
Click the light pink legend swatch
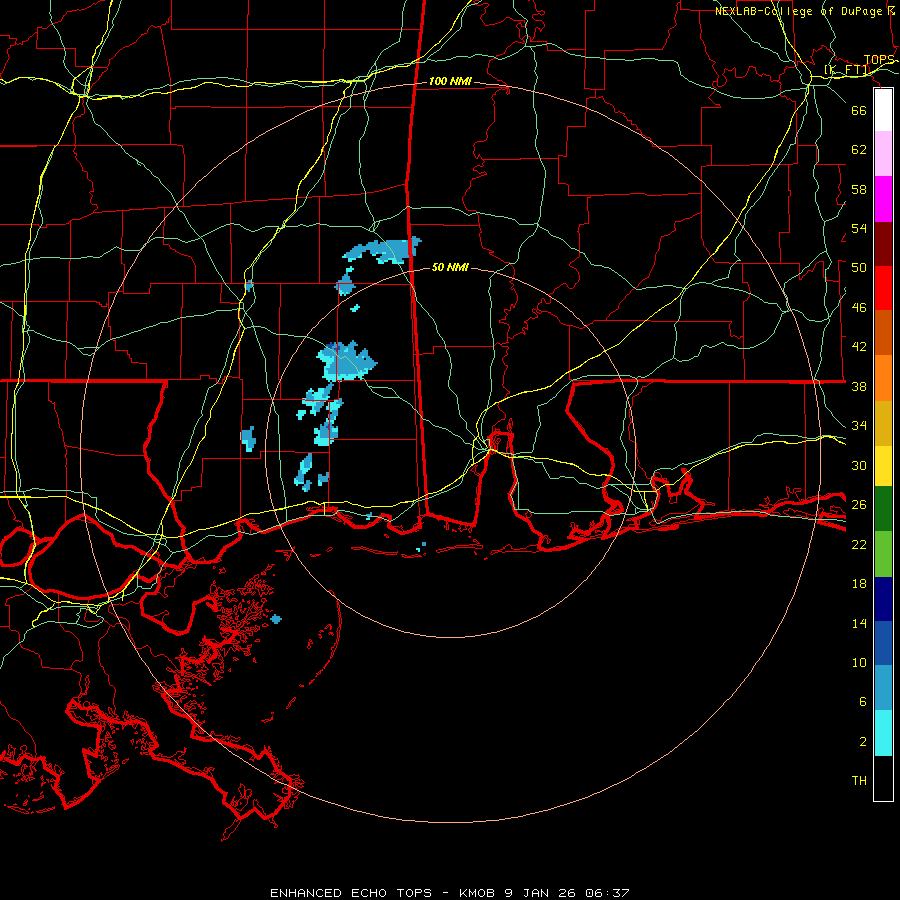[883, 154]
